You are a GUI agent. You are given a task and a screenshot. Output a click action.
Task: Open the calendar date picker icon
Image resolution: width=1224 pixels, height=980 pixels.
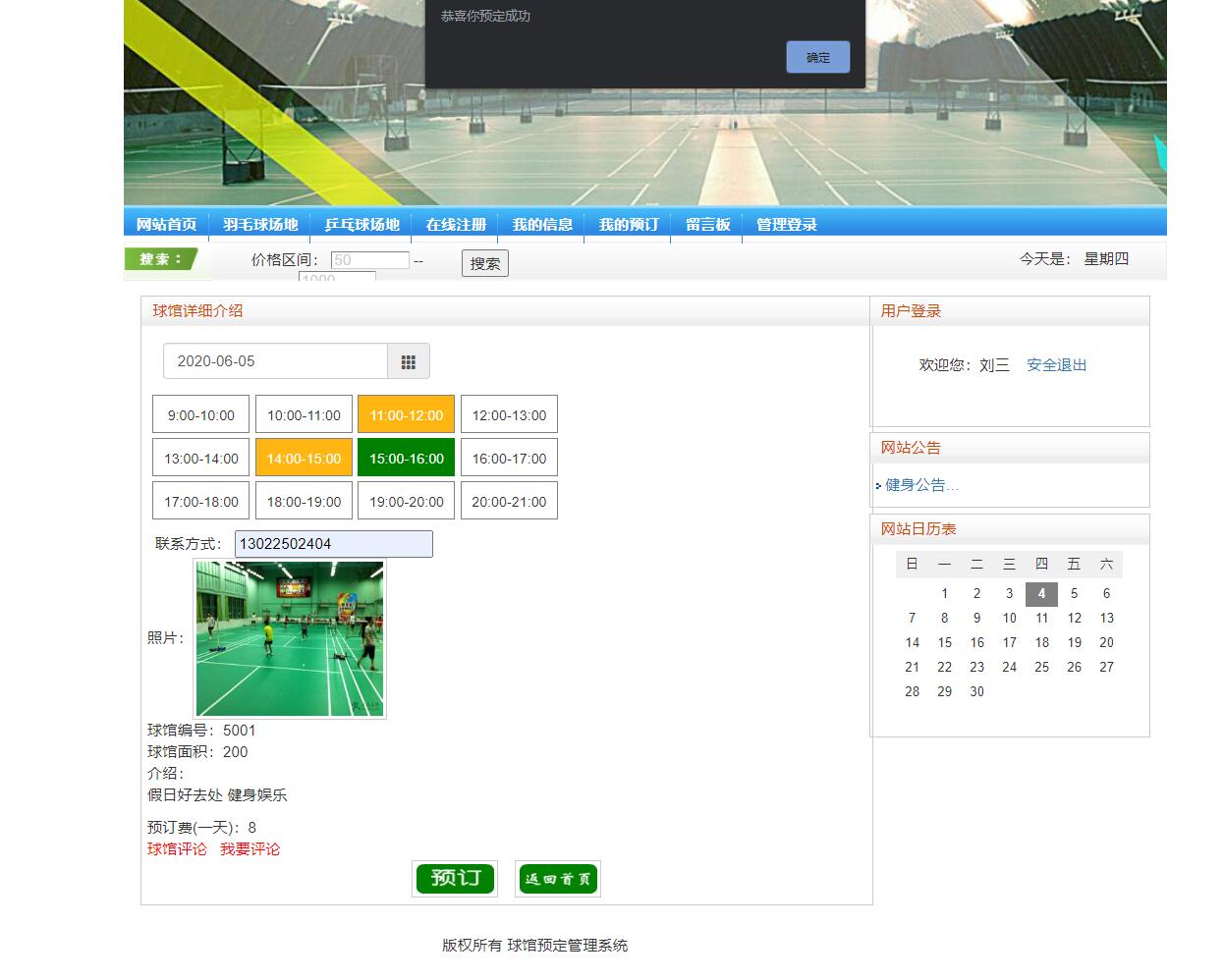[409, 360]
